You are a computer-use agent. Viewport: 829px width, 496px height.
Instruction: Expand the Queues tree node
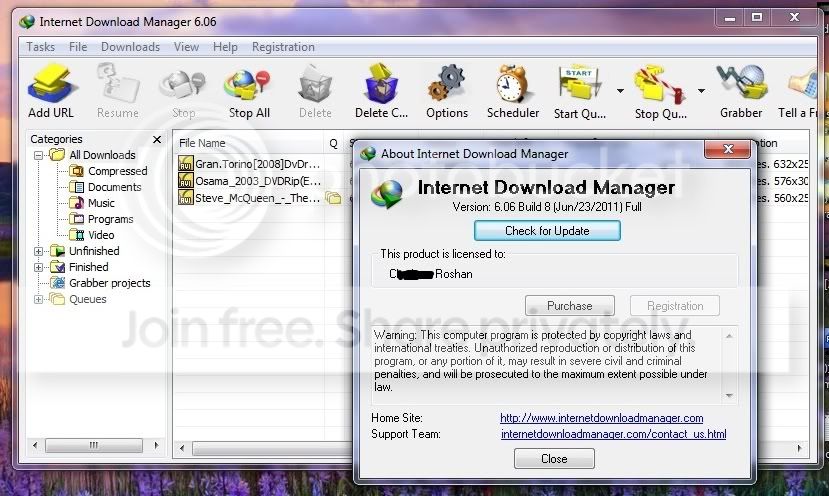coord(38,299)
